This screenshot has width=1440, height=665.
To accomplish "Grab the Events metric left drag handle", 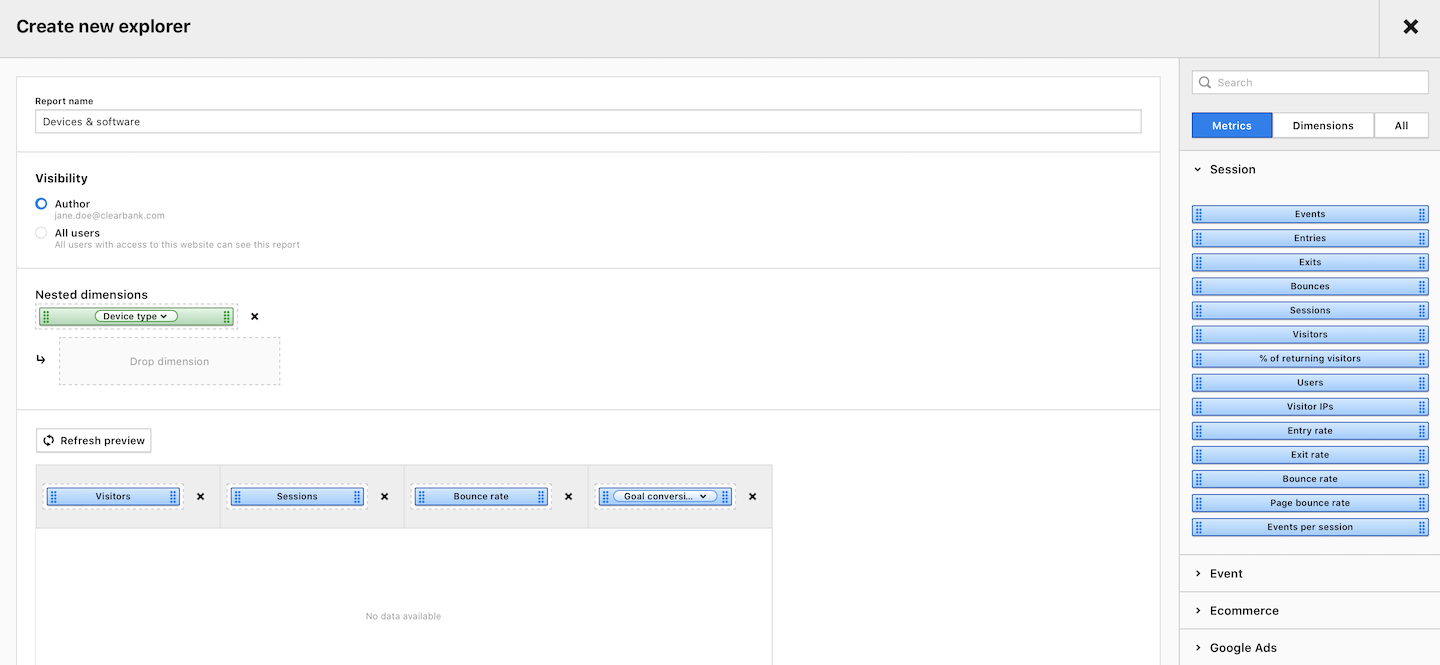I will (1198, 214).
